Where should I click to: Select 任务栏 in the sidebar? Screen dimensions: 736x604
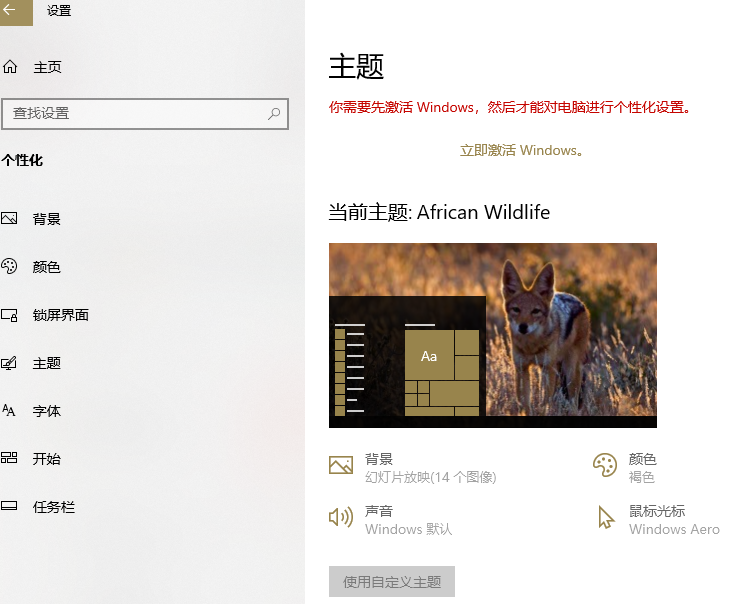click(x=54, y=507)
